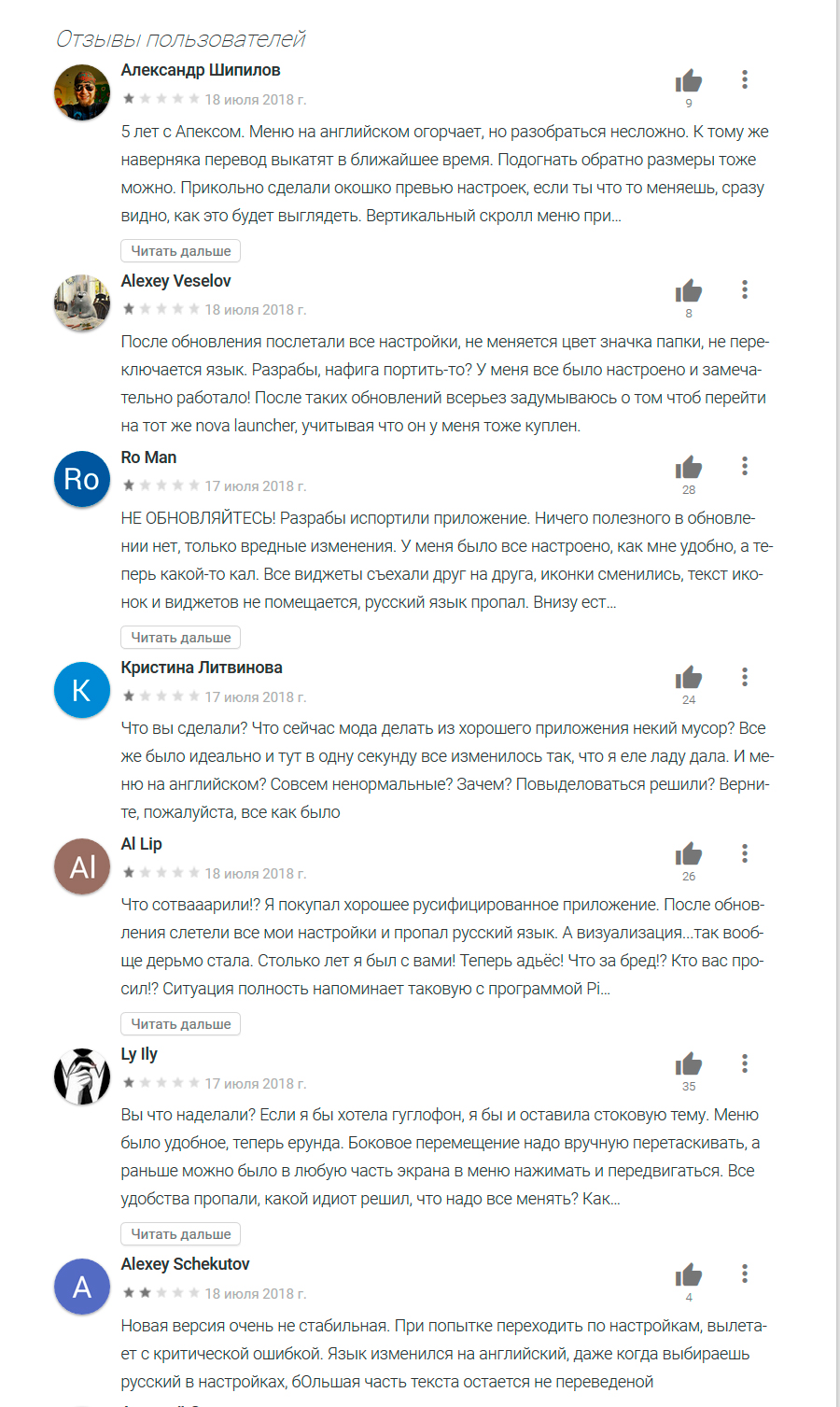
Task: Like the review by Al Lip
Action: [x=689, y=854]
